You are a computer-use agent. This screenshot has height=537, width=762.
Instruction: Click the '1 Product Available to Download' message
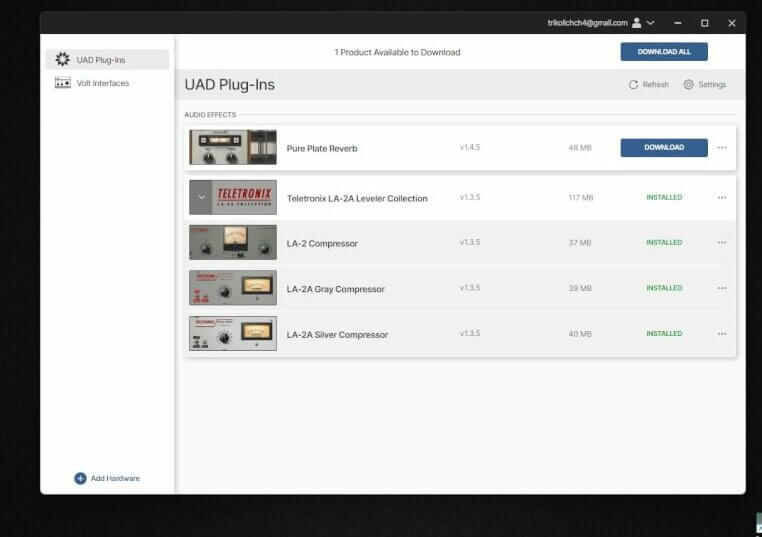tap(397, 52)
